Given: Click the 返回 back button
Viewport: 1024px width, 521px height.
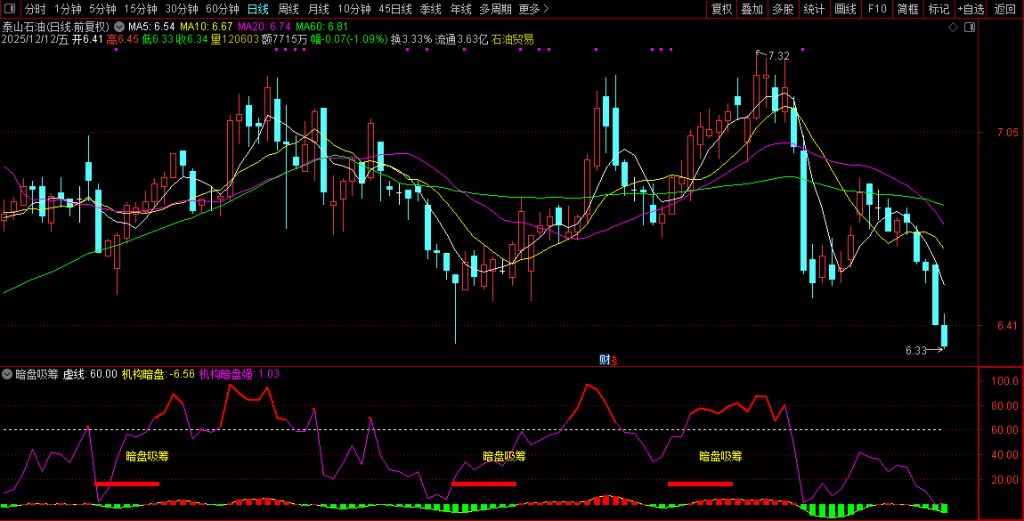Looking at the screenshot, I should 1005,9.
